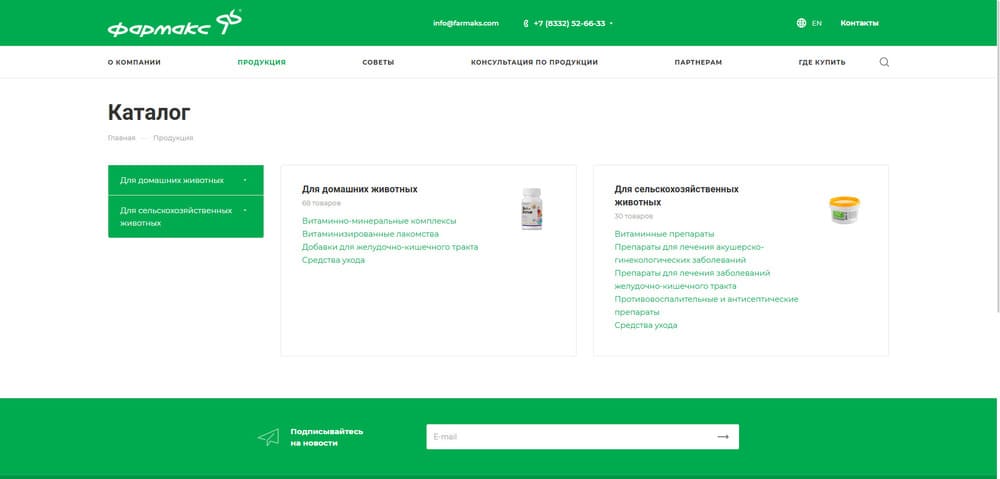Open the О компании menu item

pos(134,62)
